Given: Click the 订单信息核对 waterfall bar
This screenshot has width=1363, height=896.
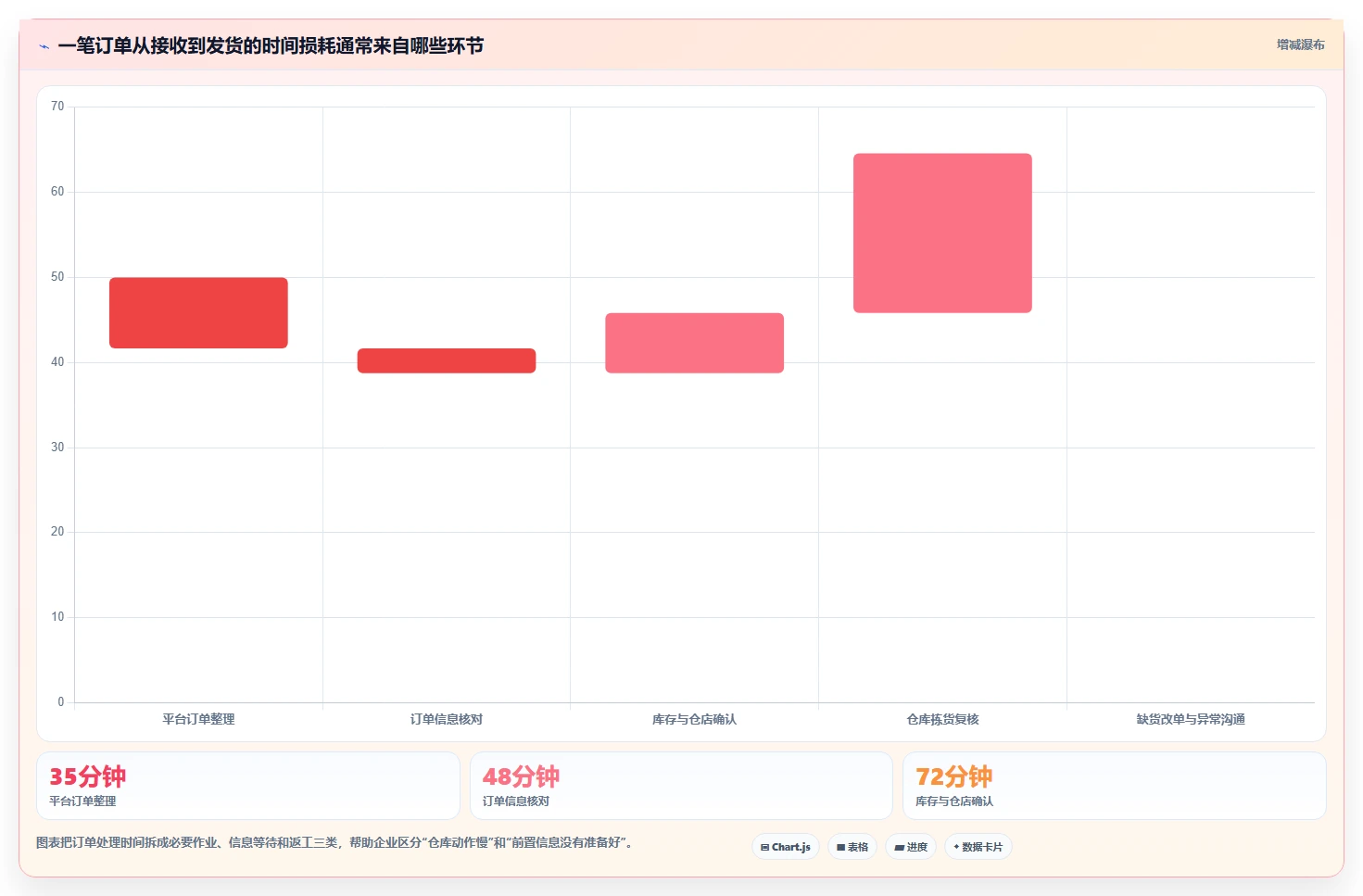Looking at the screenshot, I should pyautogui.click(x=447, y=360).
